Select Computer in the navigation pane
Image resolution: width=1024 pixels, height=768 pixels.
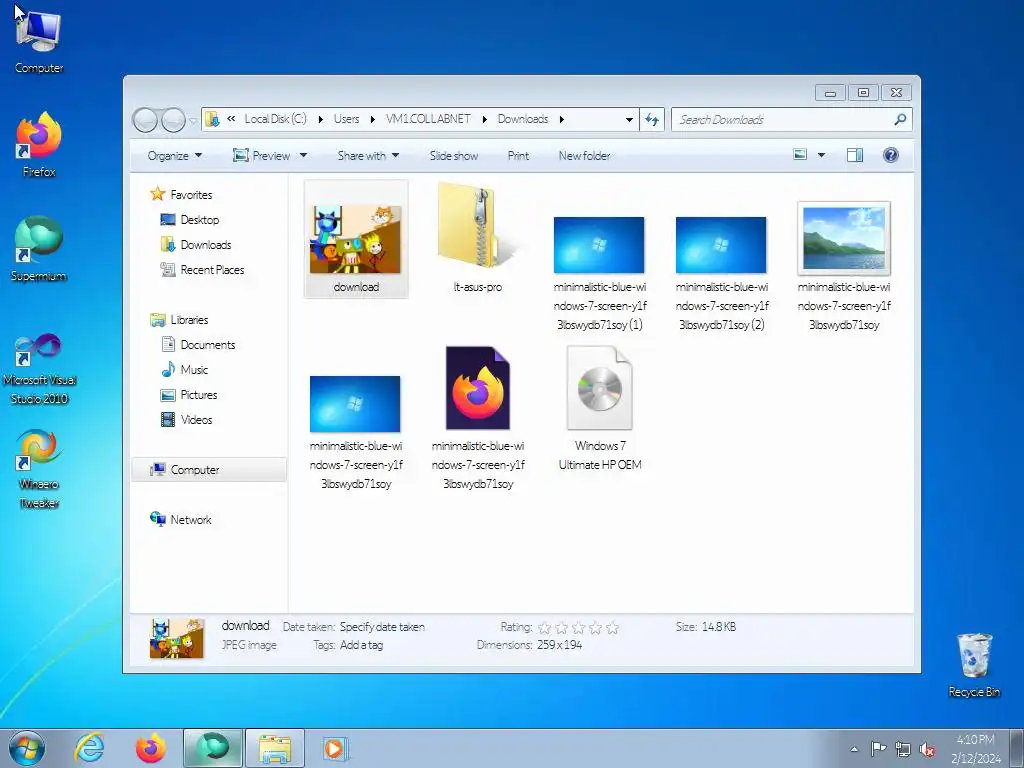click(209, 470)
